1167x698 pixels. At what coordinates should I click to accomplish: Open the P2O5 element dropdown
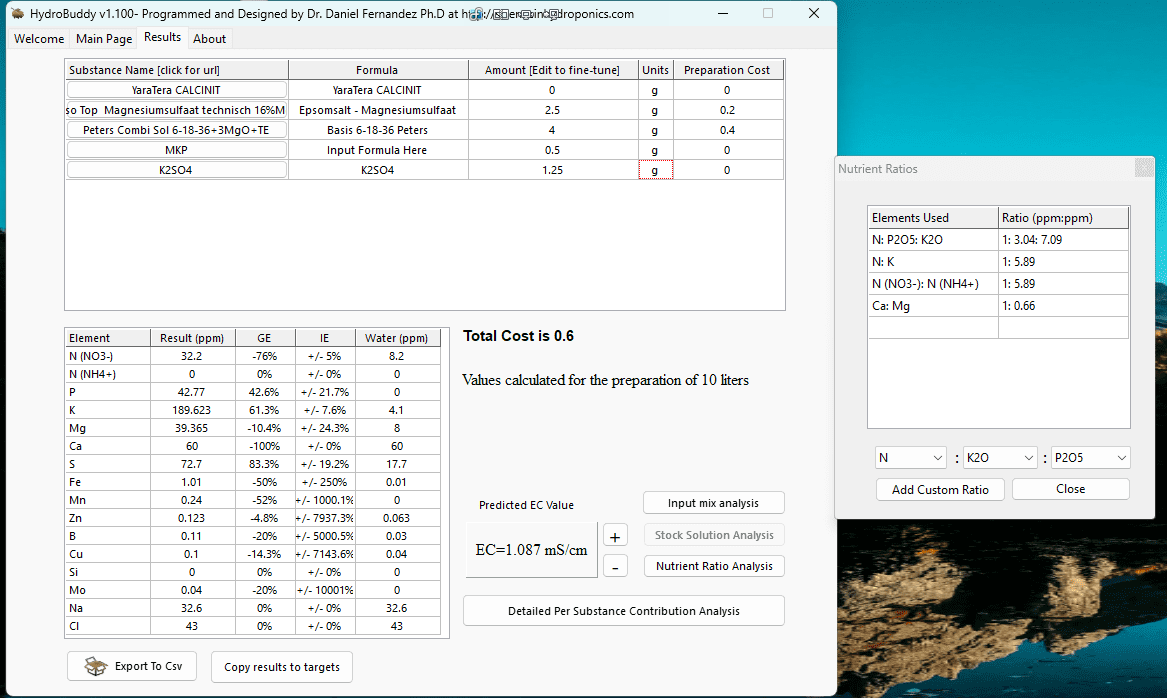(x=1090, y=458)
